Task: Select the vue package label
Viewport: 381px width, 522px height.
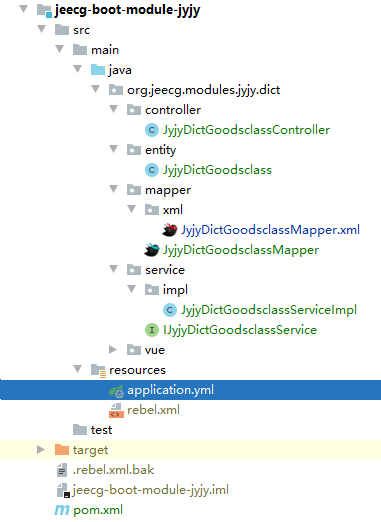Action: tap(155, 350)
